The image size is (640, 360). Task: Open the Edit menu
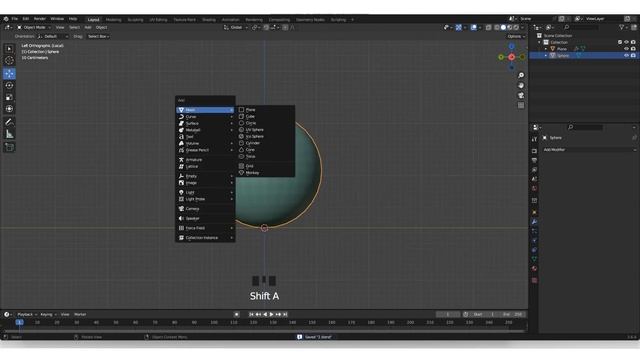26,19
